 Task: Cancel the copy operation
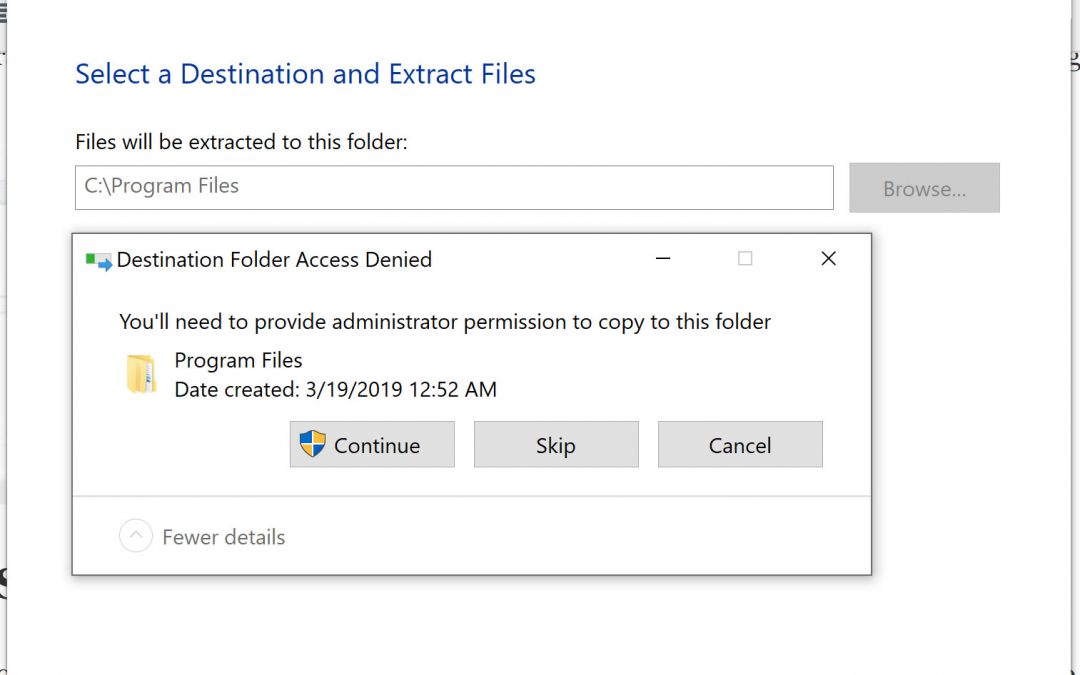coord(740,445)
